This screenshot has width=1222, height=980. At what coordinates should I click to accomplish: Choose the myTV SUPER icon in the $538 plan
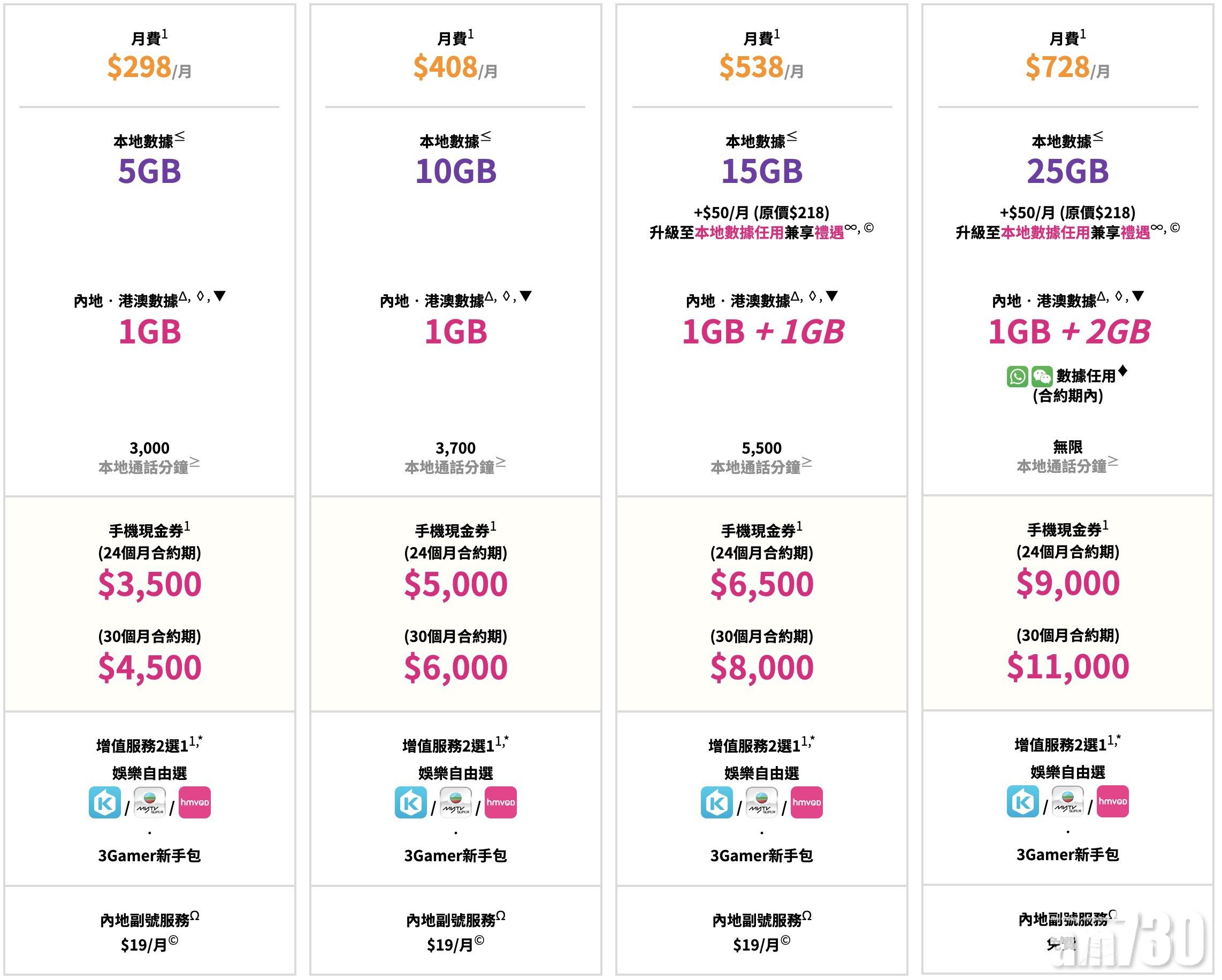coord(762,802)
